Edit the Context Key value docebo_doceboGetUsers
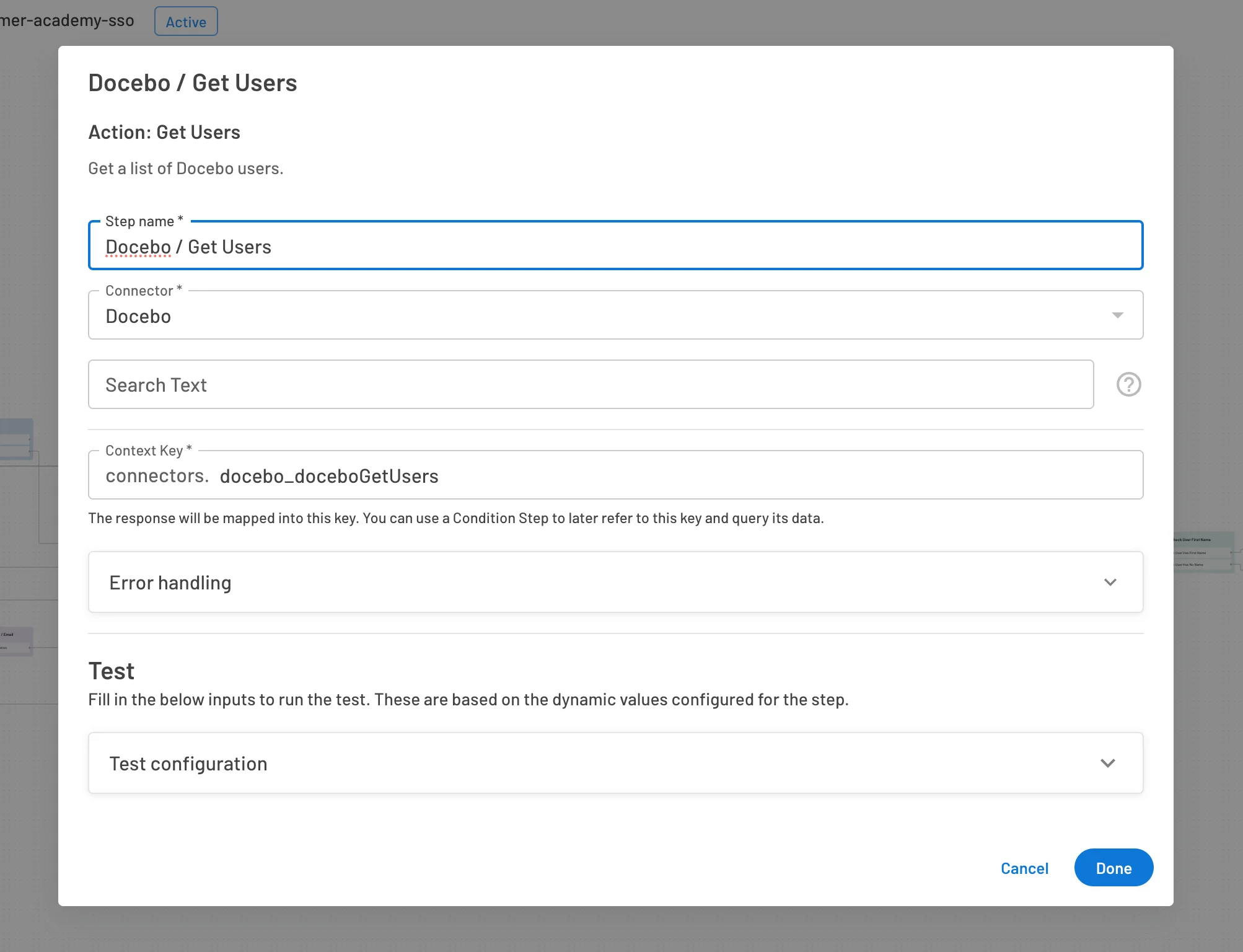The width and height of the screenshot is (1243, 952). coord(329,476)
